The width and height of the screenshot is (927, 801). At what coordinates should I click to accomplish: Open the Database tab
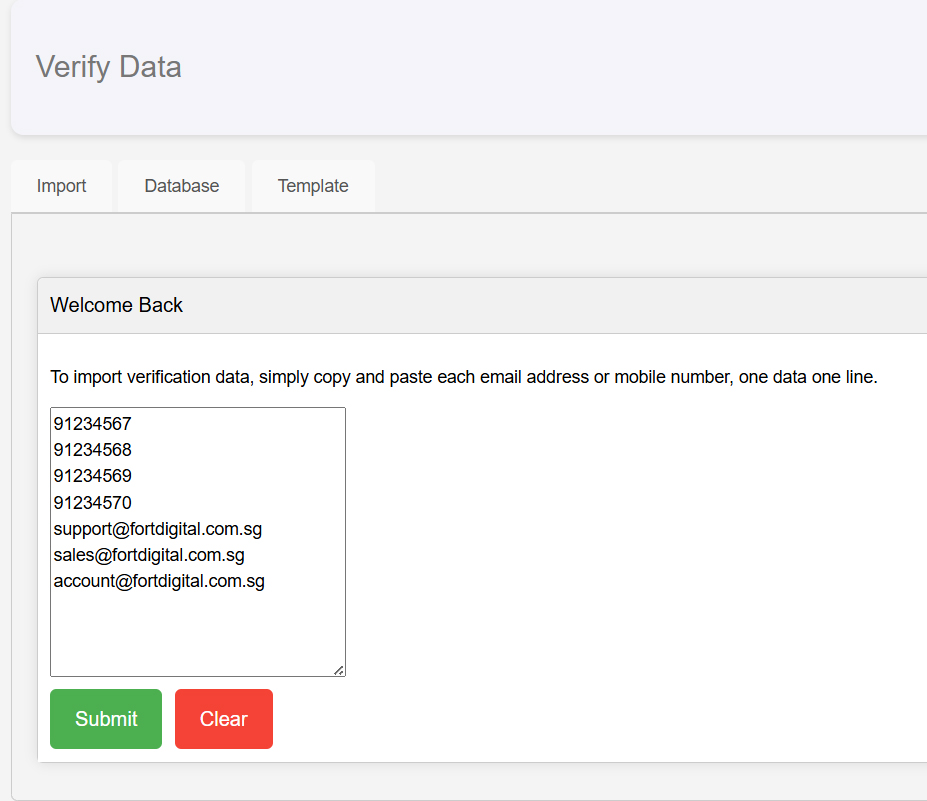pyautogui.click(x=181, y=186)
